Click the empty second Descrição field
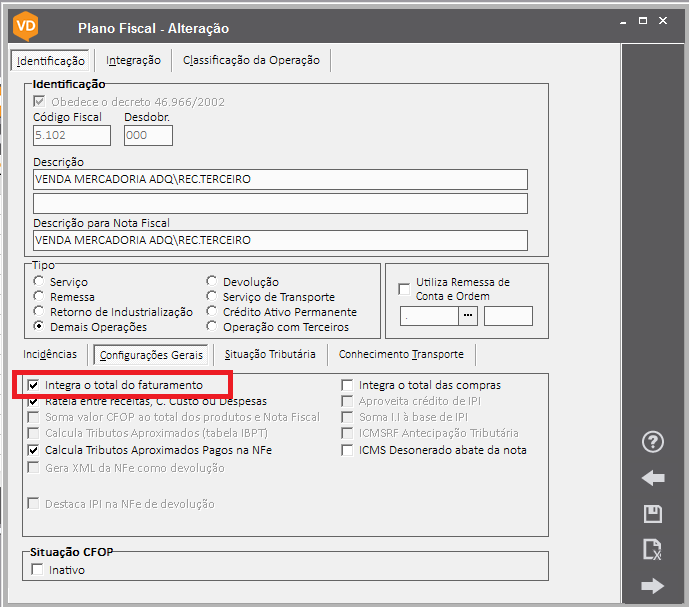 coord(280,204)
